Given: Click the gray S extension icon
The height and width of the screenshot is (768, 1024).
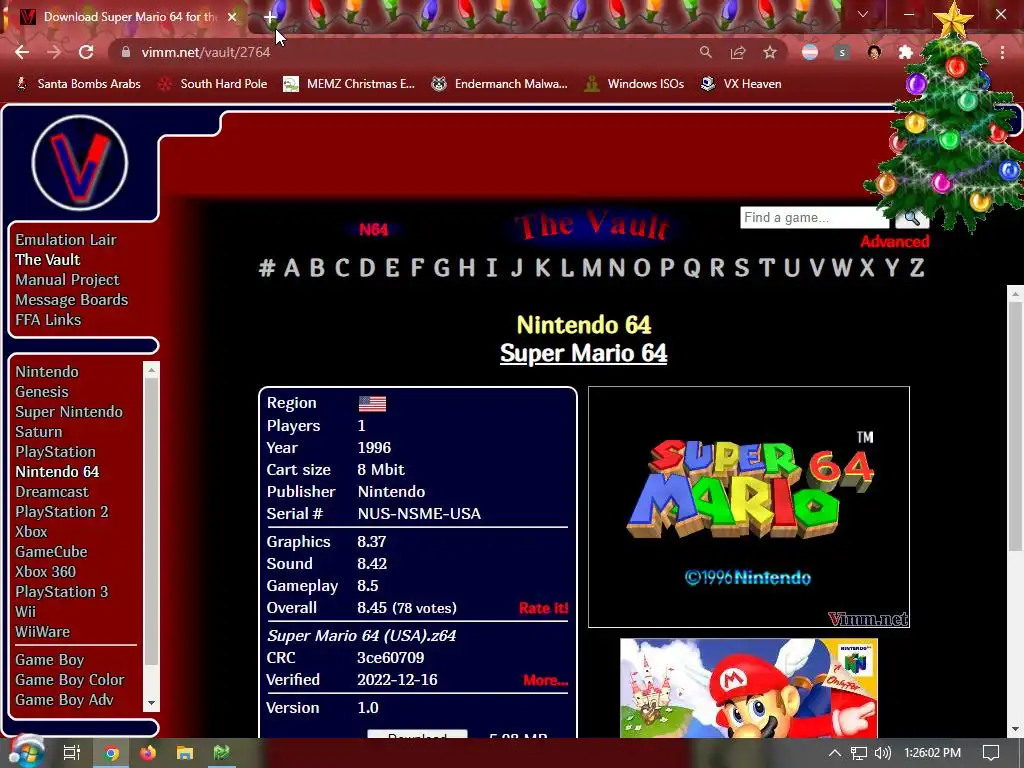Looking at the screenshot, I should coord(842,52).
